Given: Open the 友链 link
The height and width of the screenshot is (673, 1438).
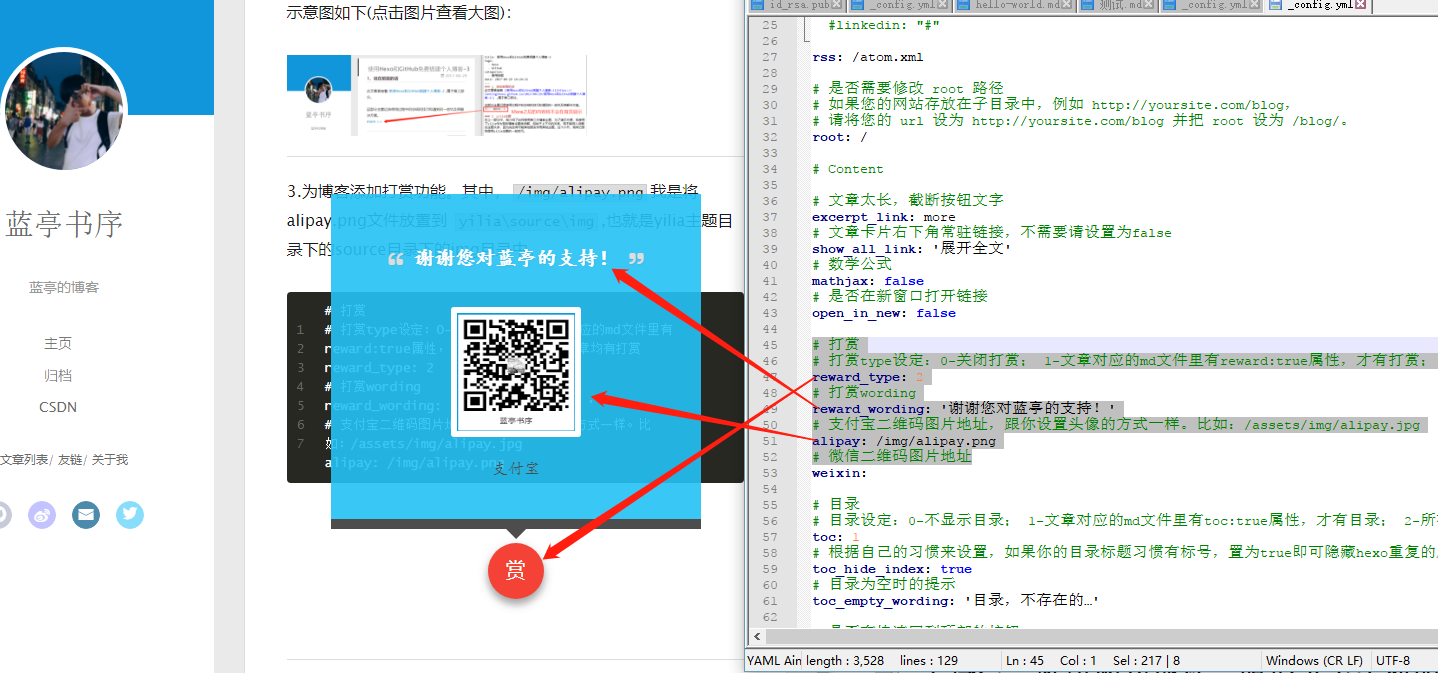Looking at the screenshot, I should click(70, 460).
